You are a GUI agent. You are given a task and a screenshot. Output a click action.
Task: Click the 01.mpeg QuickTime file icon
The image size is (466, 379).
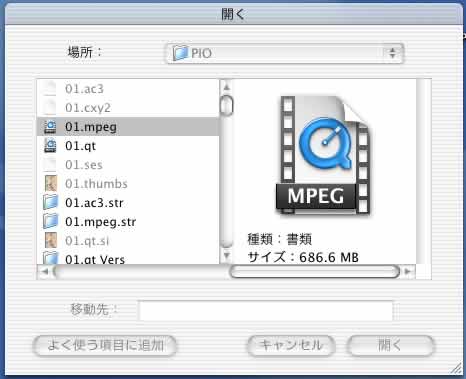pyautogui.click(x=50, y=127)
